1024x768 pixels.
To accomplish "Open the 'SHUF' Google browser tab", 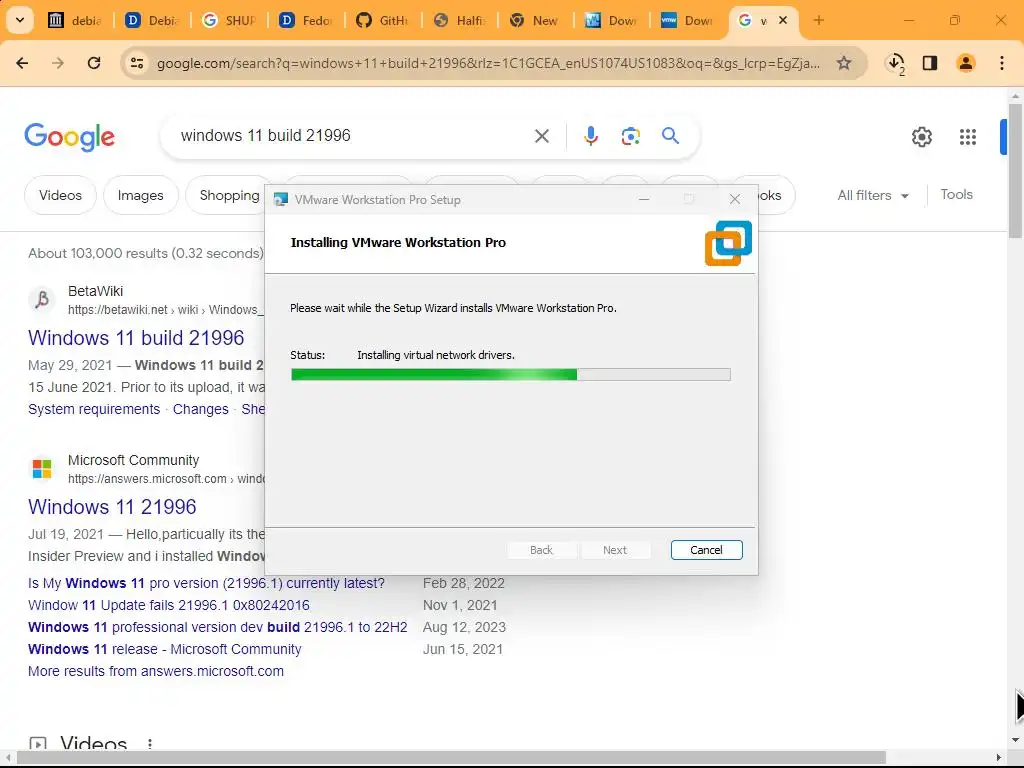I will pyautogui.click(x=229, y=20).
